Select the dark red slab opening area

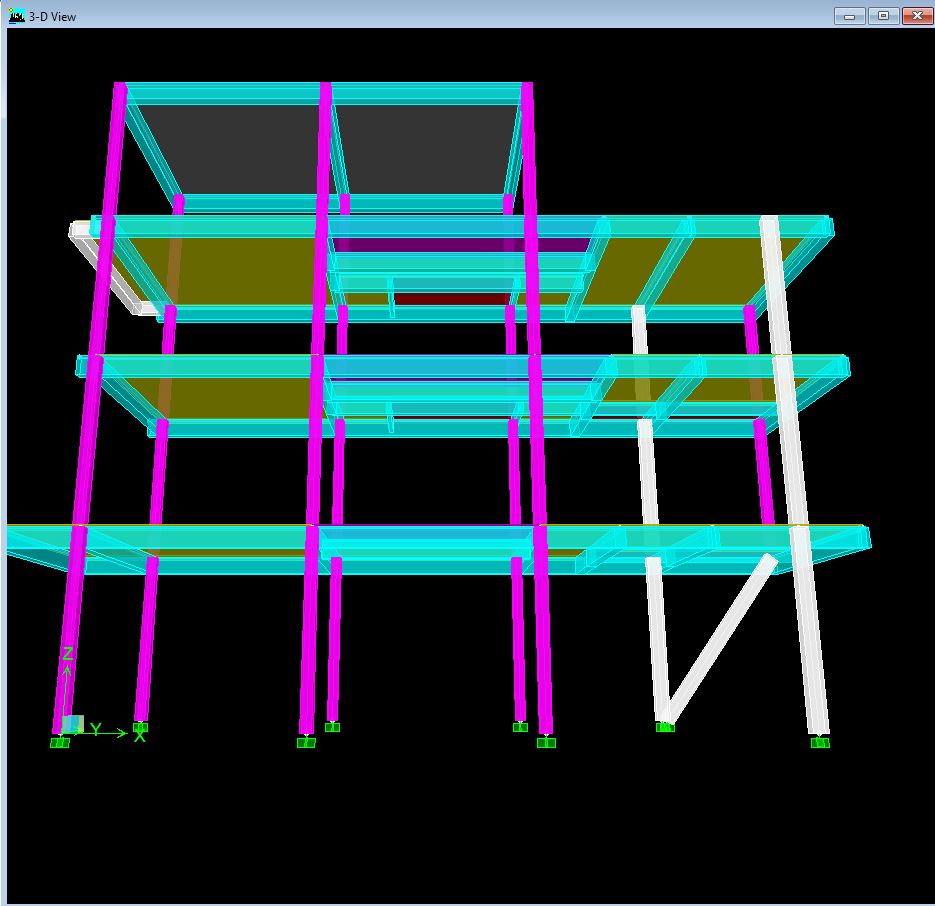tap(451, 299)
